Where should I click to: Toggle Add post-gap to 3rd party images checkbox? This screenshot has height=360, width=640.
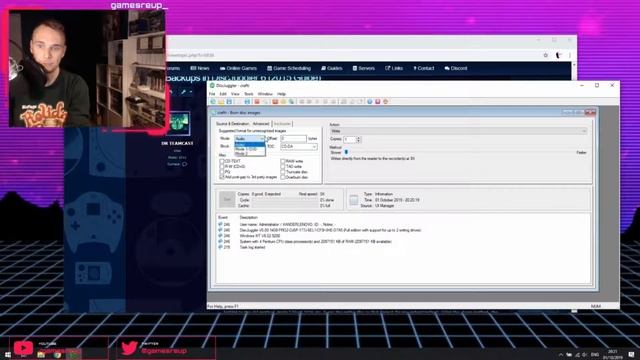coord(222,177)
